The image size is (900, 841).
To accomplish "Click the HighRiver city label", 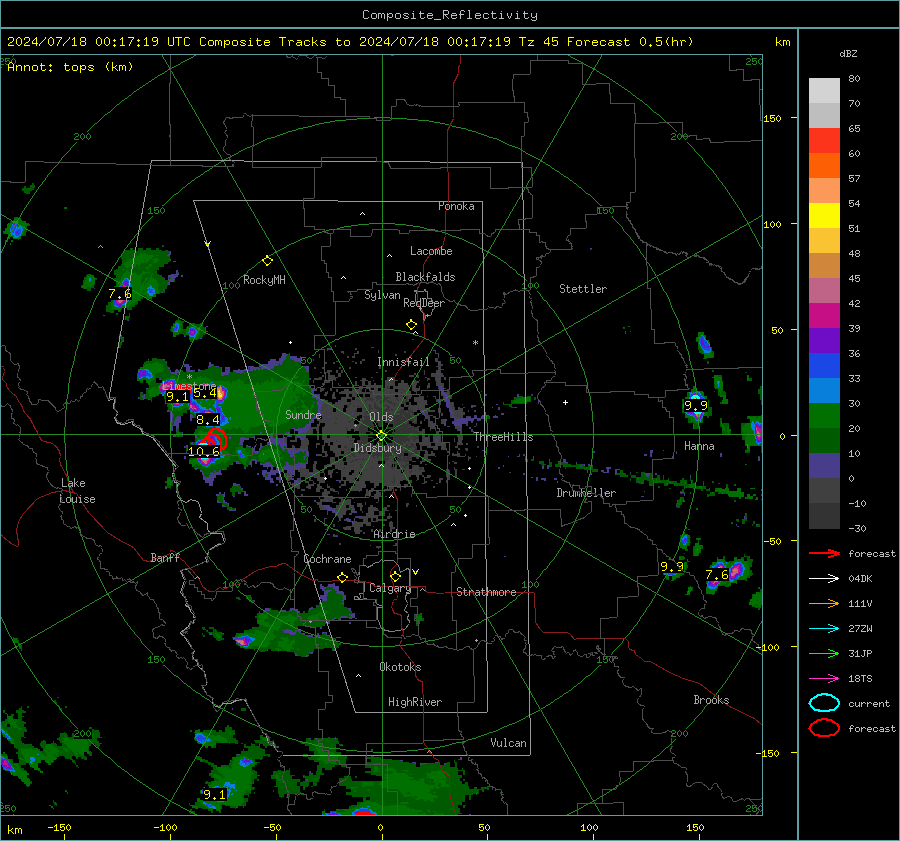I will coord(415,702).
